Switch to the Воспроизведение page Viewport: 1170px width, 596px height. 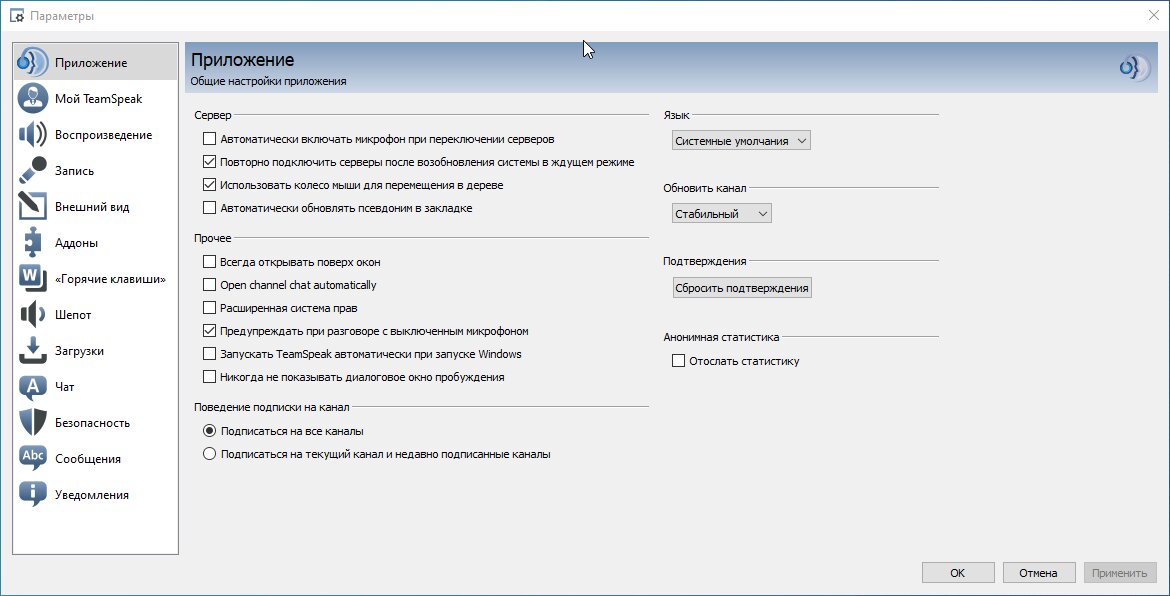point(96,134)
